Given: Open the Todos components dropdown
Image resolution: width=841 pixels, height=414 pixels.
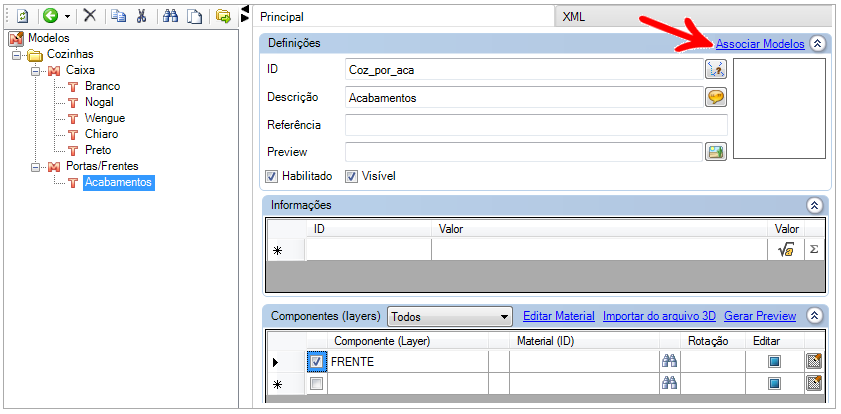Looking at the screenshot, I should click(450, 316).
